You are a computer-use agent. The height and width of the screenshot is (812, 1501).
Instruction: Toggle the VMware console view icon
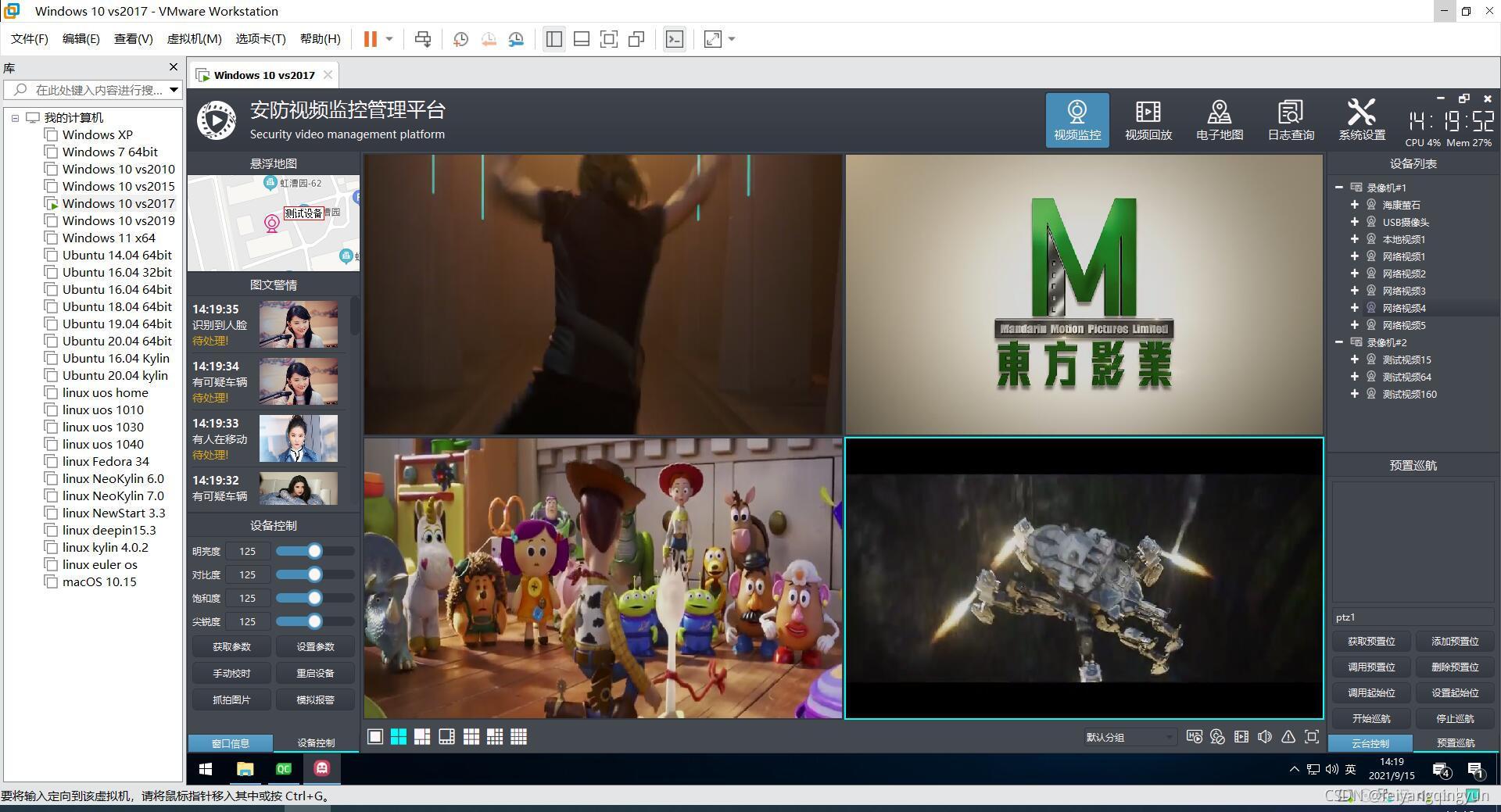pyautogui.click(x=675, y=39)
